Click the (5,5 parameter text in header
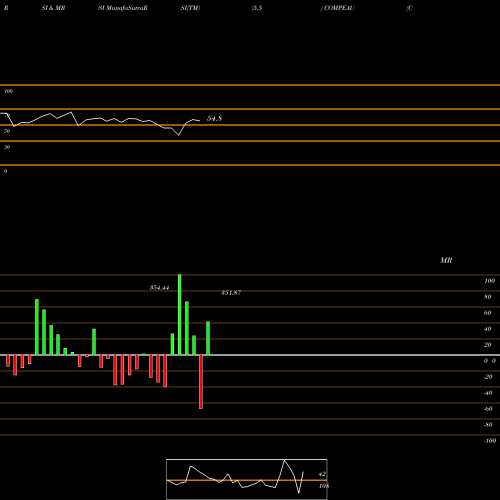 click(257, 8)
